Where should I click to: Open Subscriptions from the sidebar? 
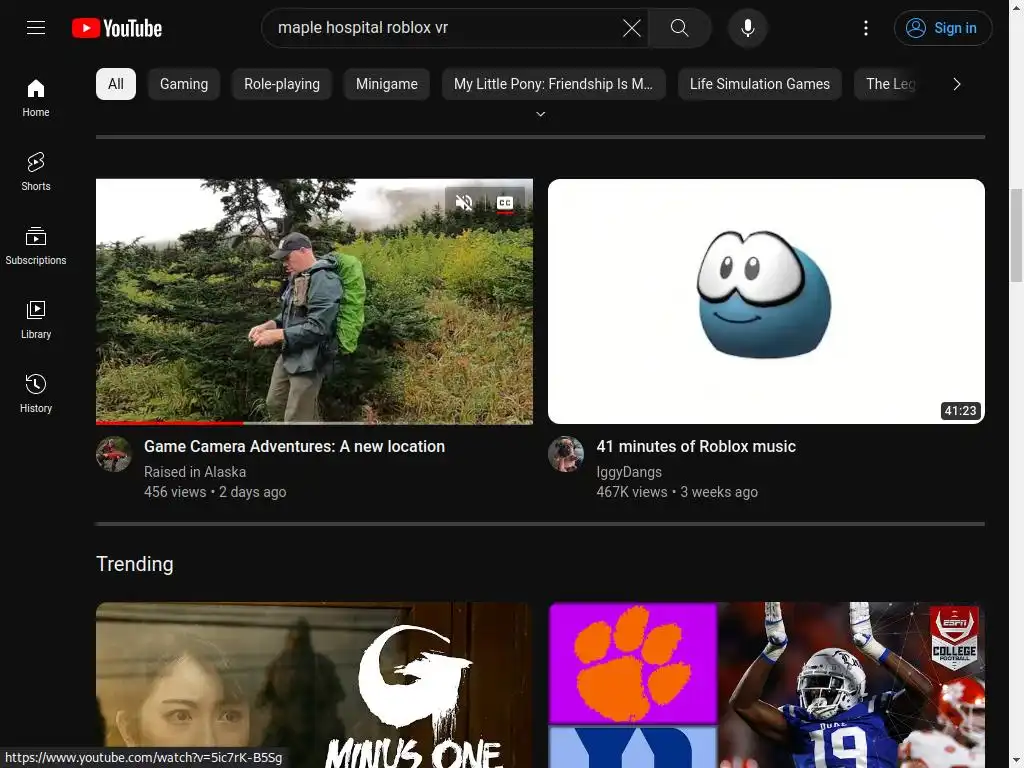coord(36,246)
